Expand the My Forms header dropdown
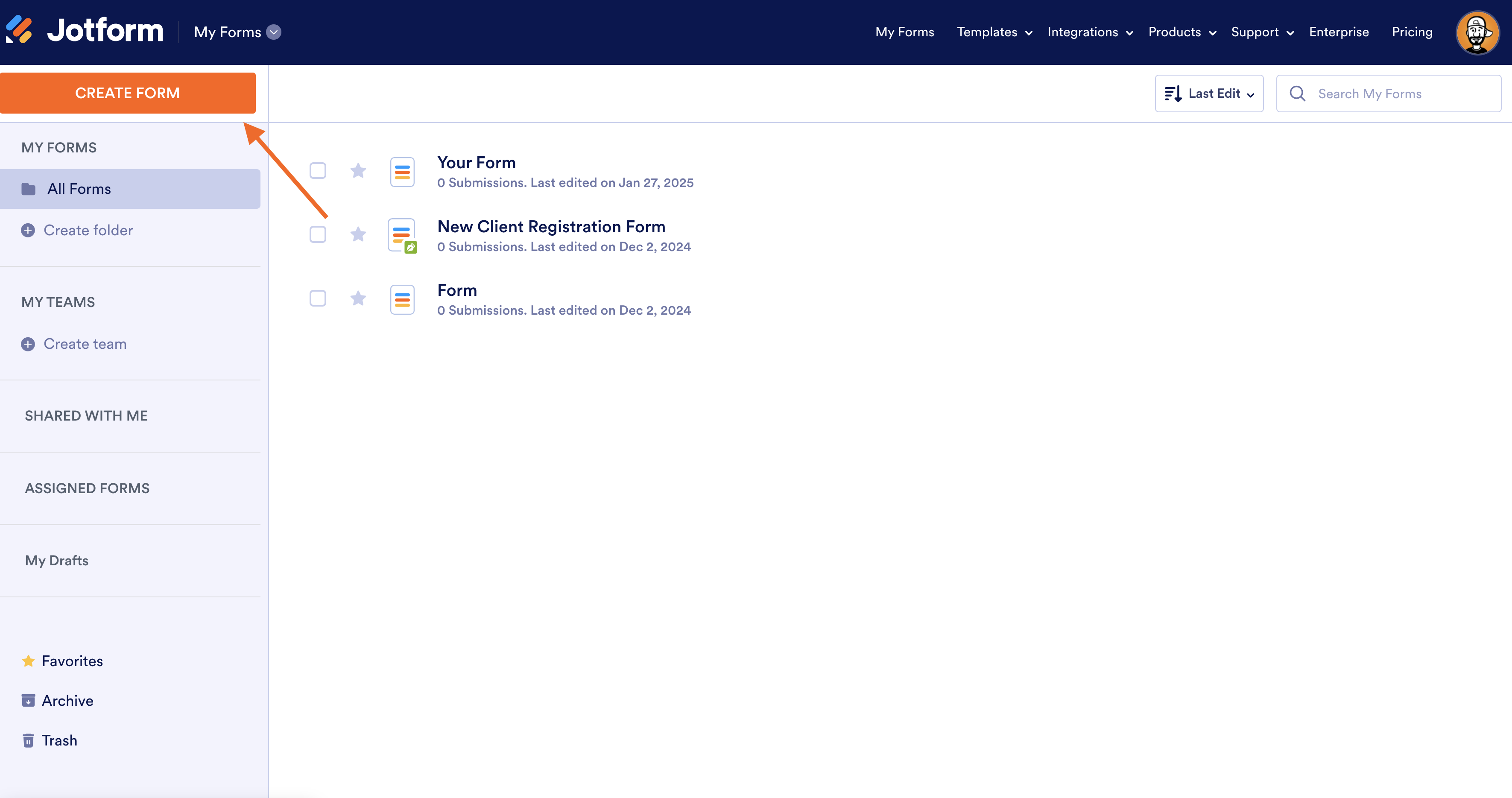This screenshot has height=798, width=1512. pos(274,32)
